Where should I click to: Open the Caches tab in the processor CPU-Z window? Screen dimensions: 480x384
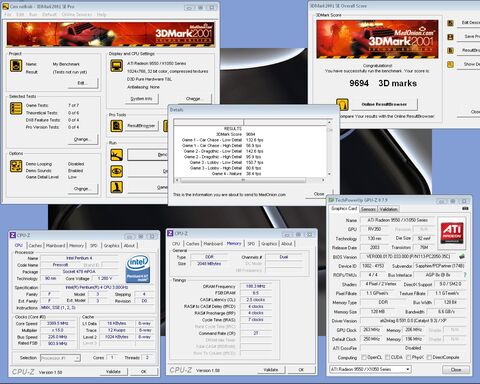35,246
